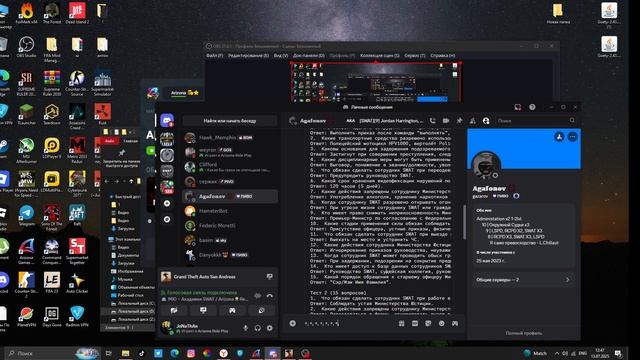Open HamsterBot direct message
Viewport: 640px width, 360px height.
click(230, 211)
